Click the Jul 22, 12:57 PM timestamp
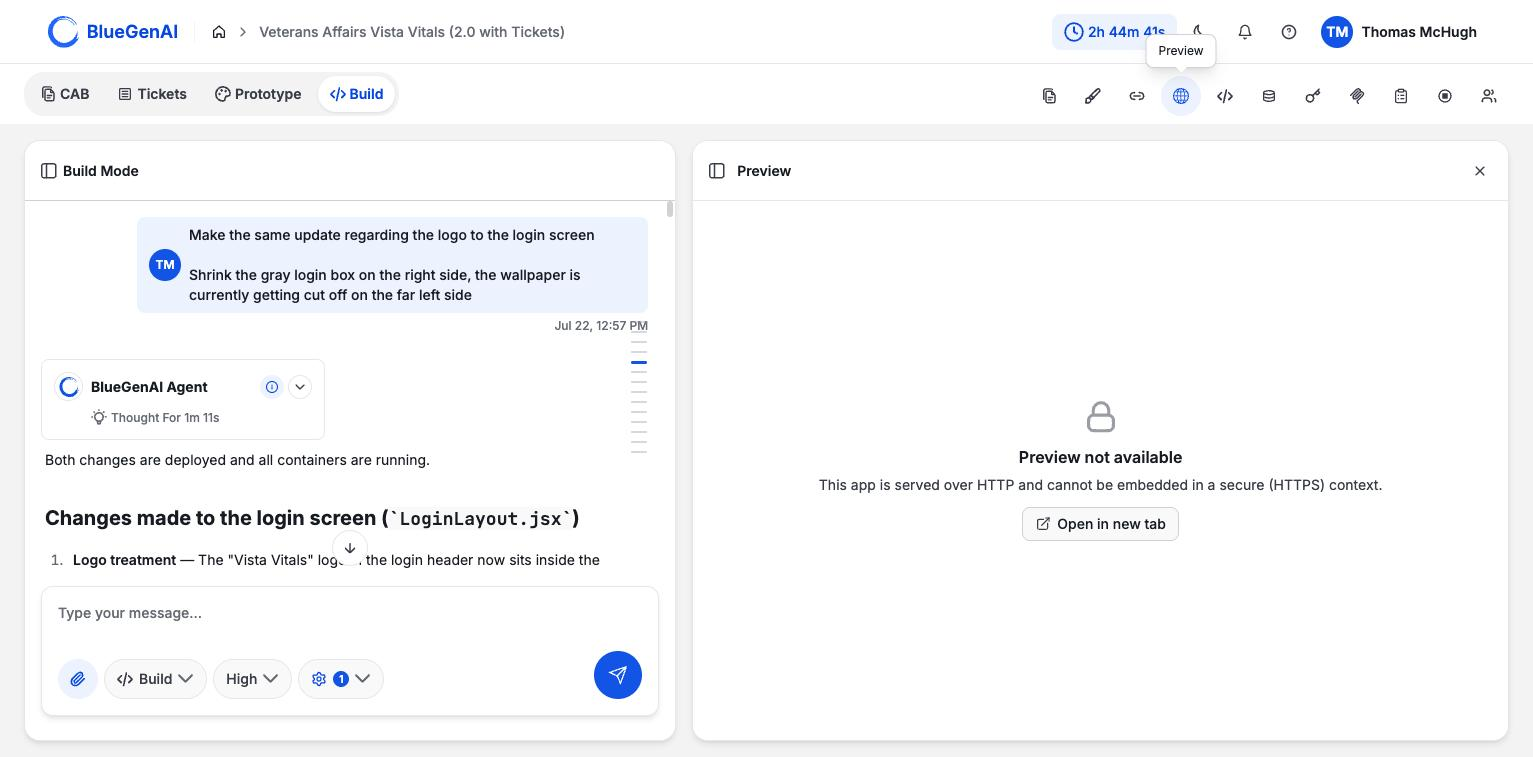Screen dimensions: 1533x757 click(601, 326)
